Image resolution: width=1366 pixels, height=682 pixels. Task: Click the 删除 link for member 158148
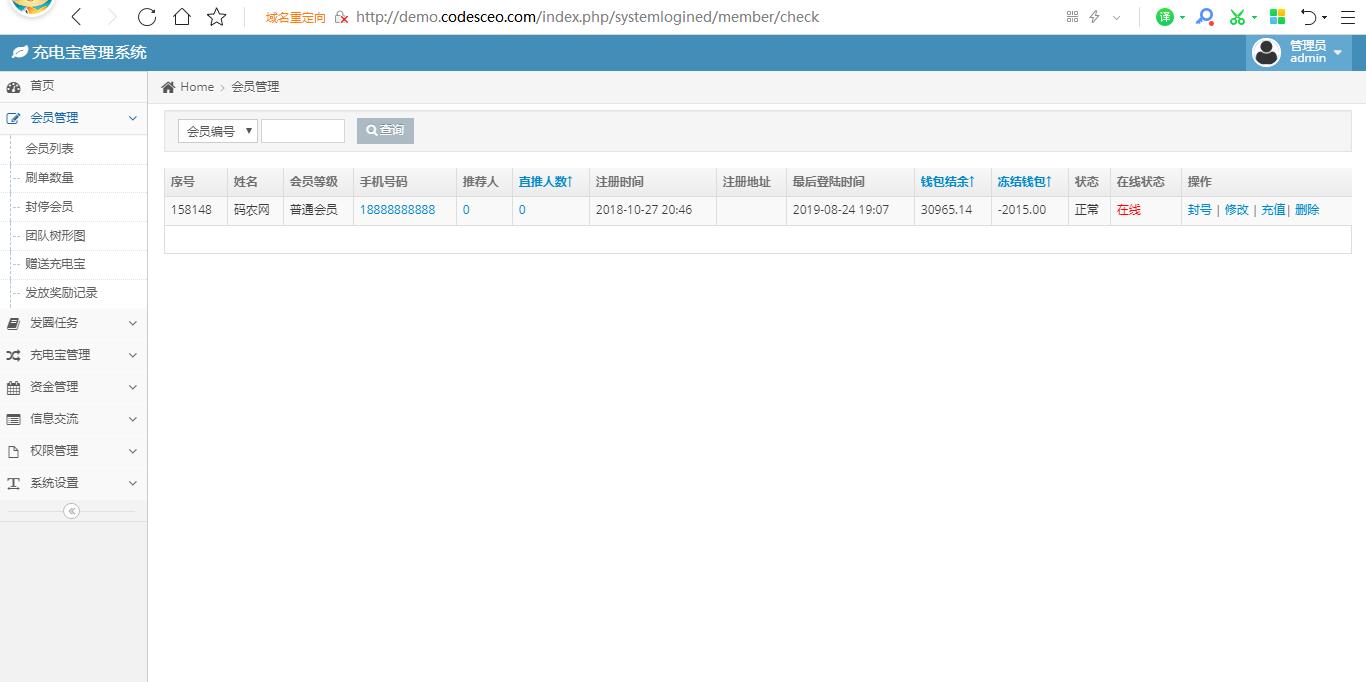coord(1307,210)
